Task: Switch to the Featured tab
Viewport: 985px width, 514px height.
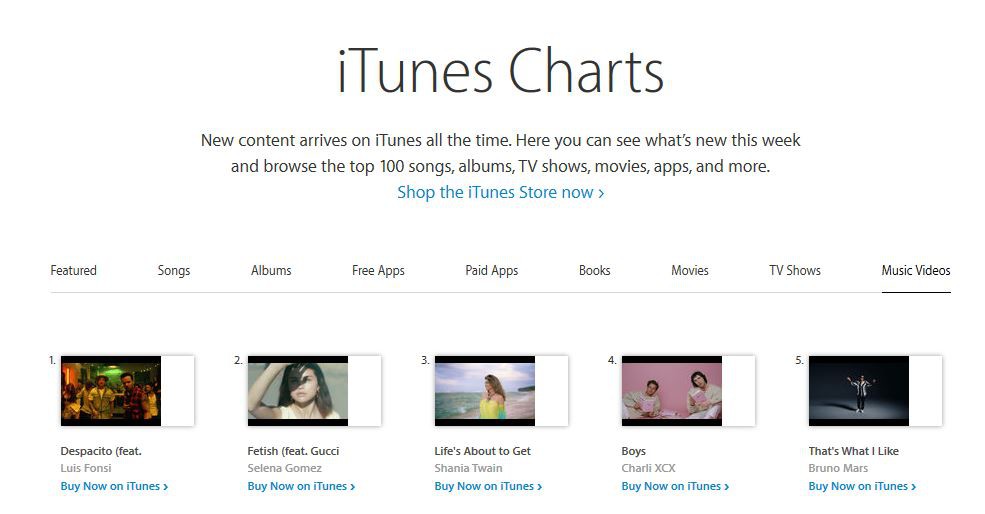Action: click(x=74, y=270)
